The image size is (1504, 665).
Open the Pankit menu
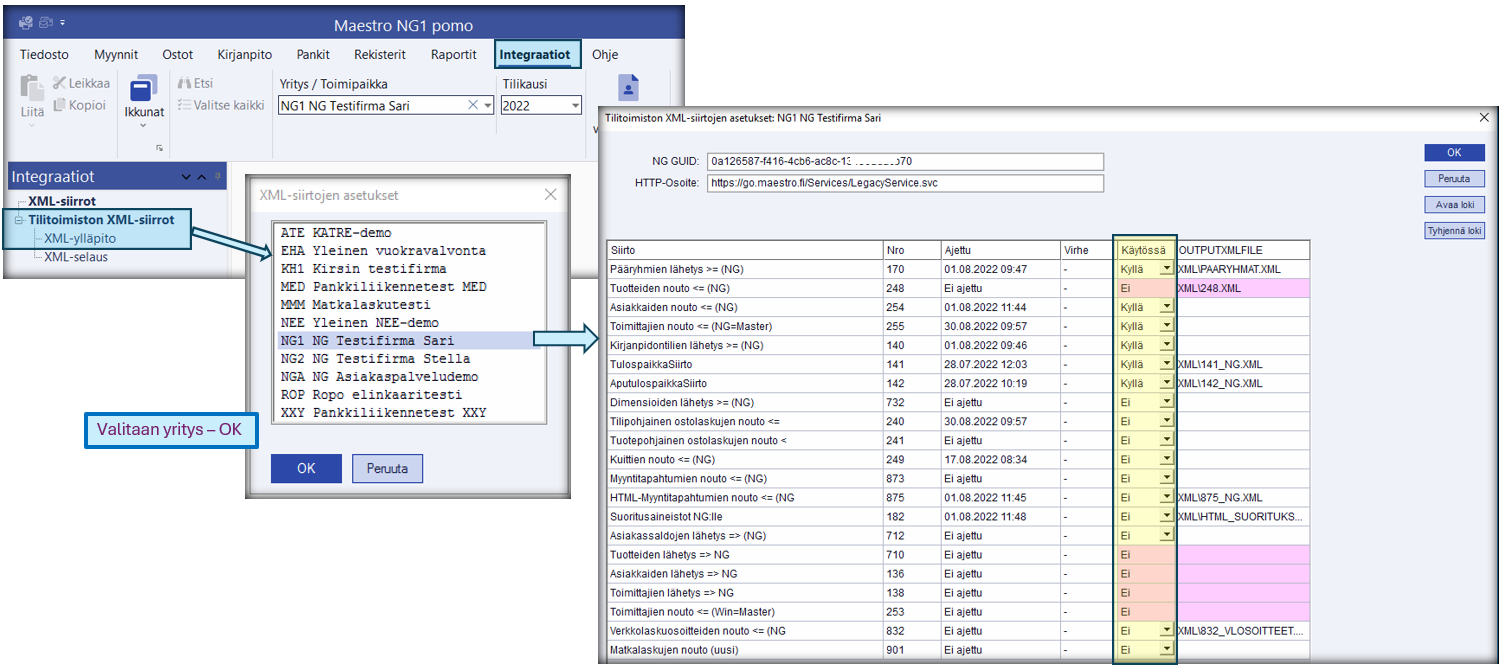(313, 55)
